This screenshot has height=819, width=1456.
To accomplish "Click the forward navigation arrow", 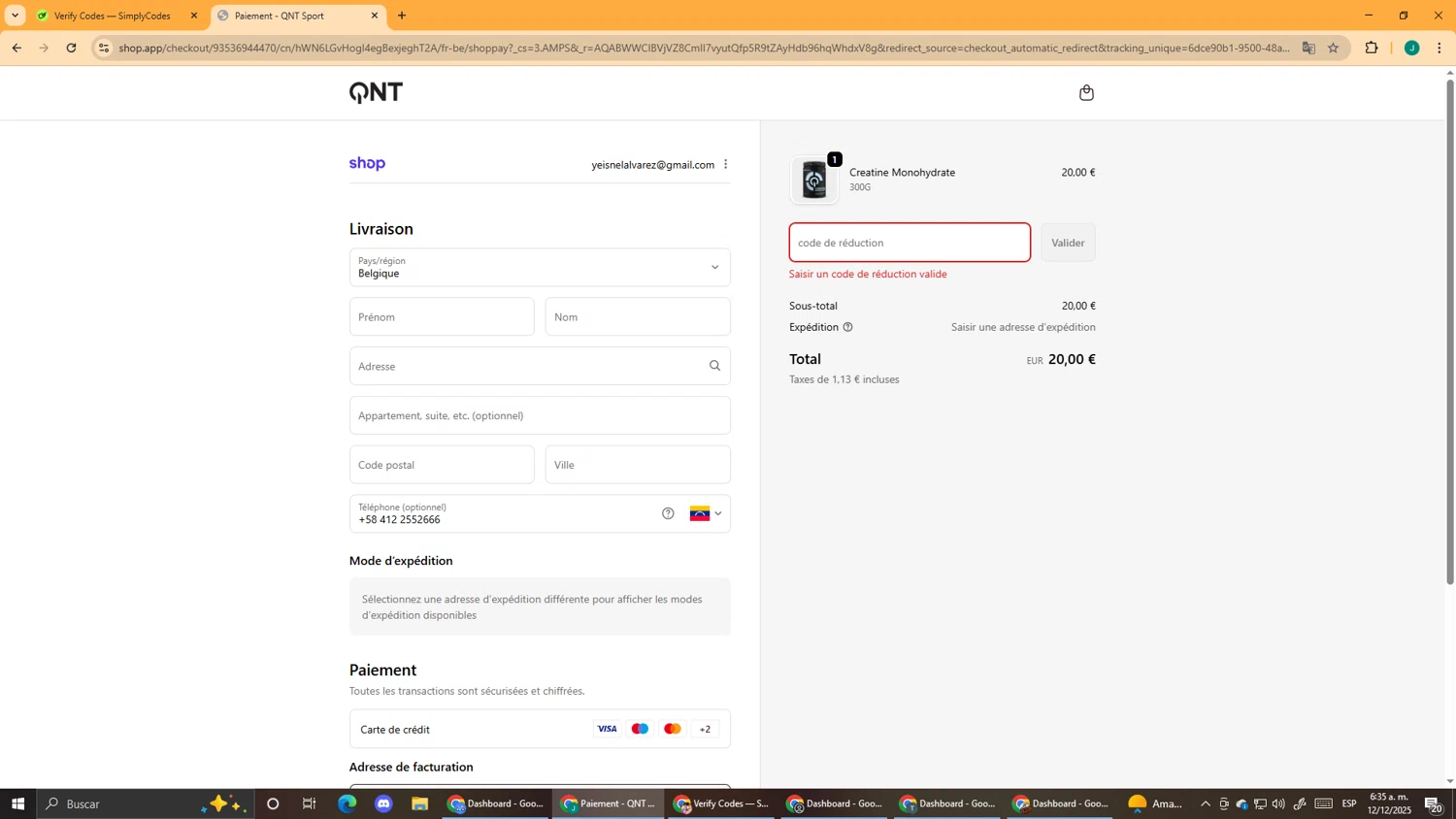I will pos(44,48).
